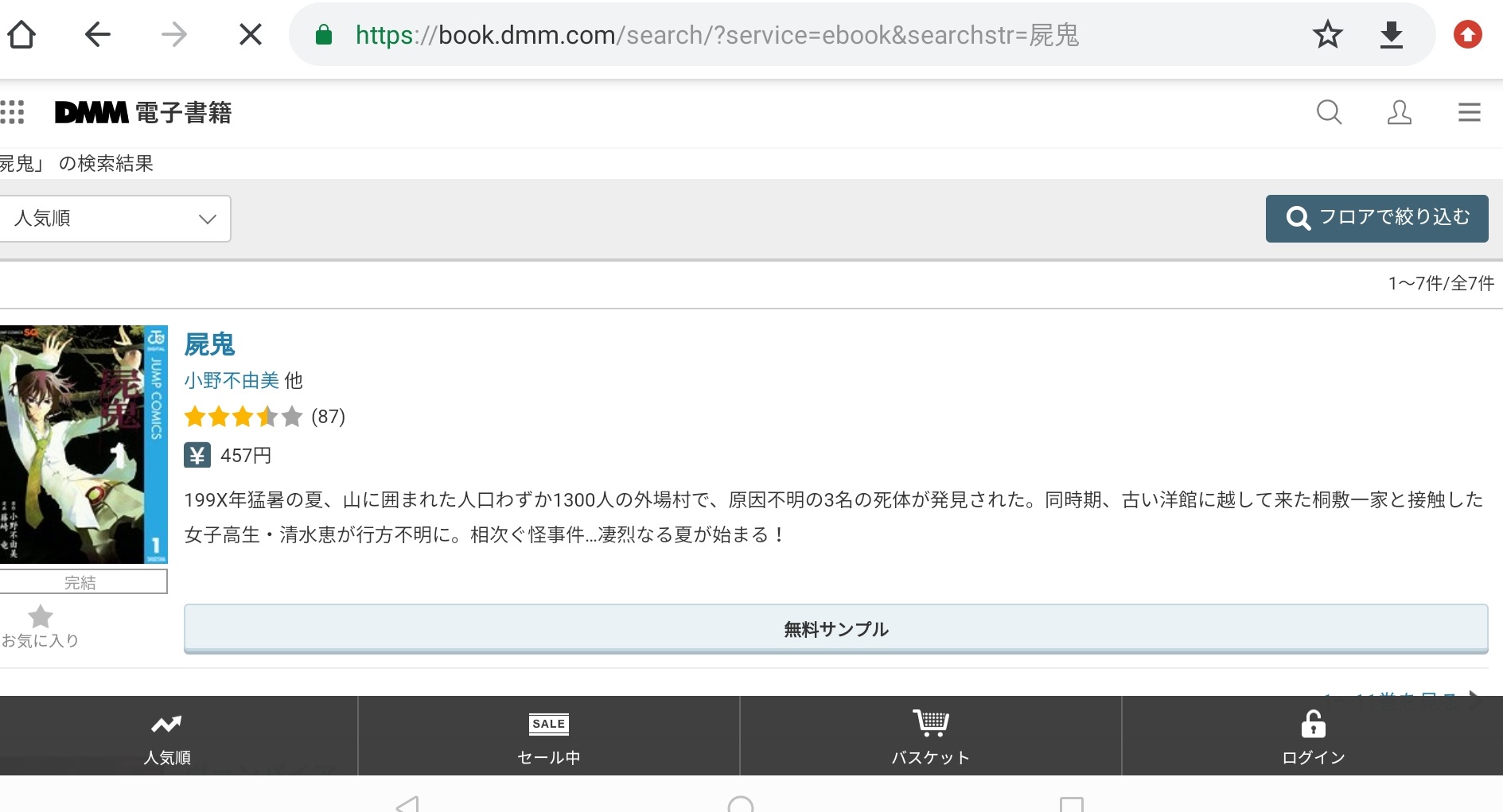Bookmark this page with star icon

pyautogui.click(x=1327, y=34)
